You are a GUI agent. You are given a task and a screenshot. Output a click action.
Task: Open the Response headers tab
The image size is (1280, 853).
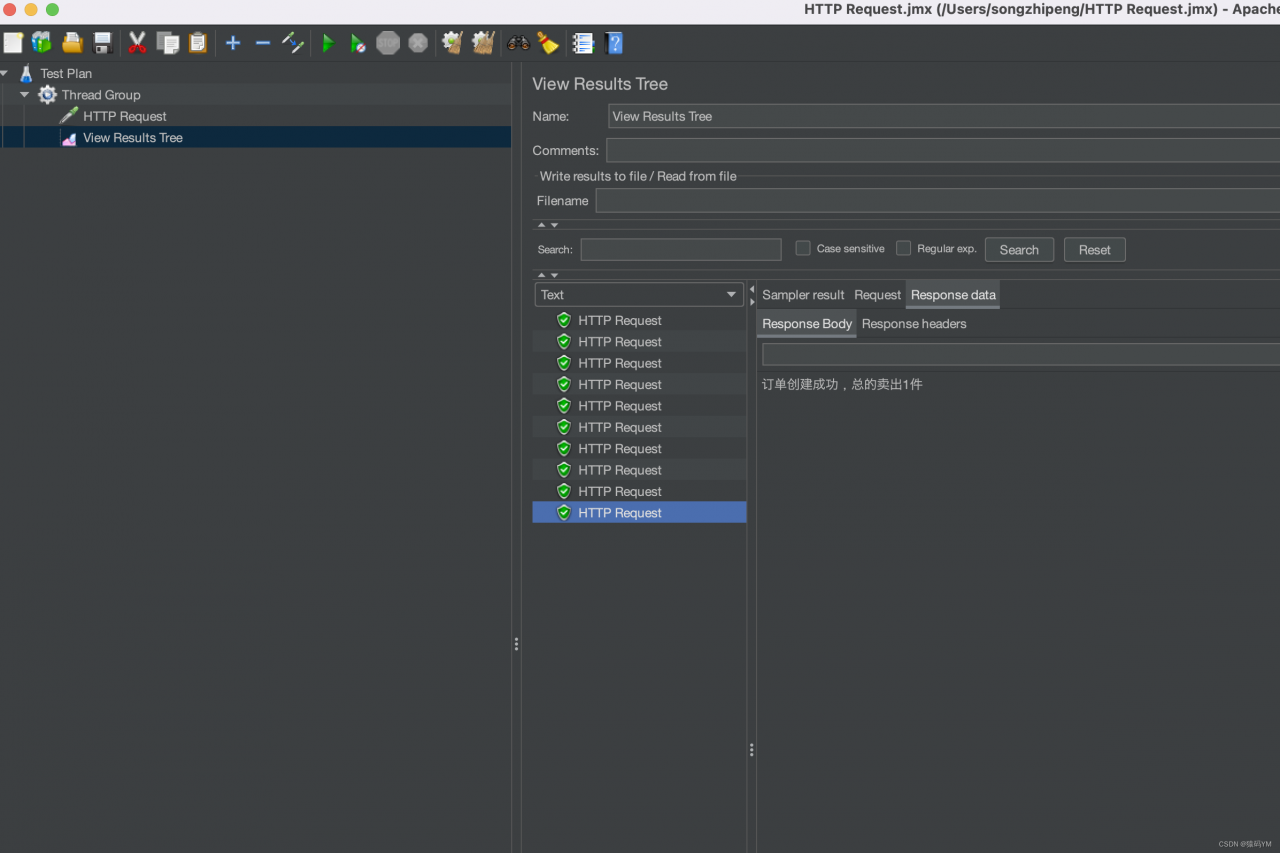point(914,324)
